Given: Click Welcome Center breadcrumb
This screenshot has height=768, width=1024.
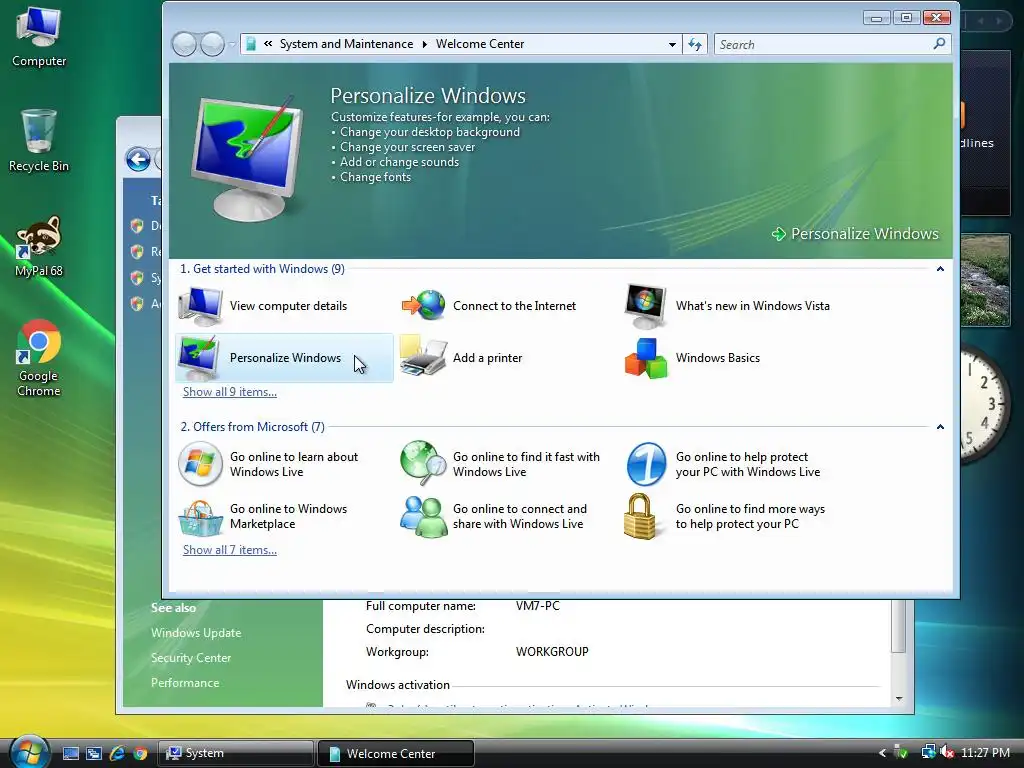Looking at the screenshot, I should tap(480, 44).
